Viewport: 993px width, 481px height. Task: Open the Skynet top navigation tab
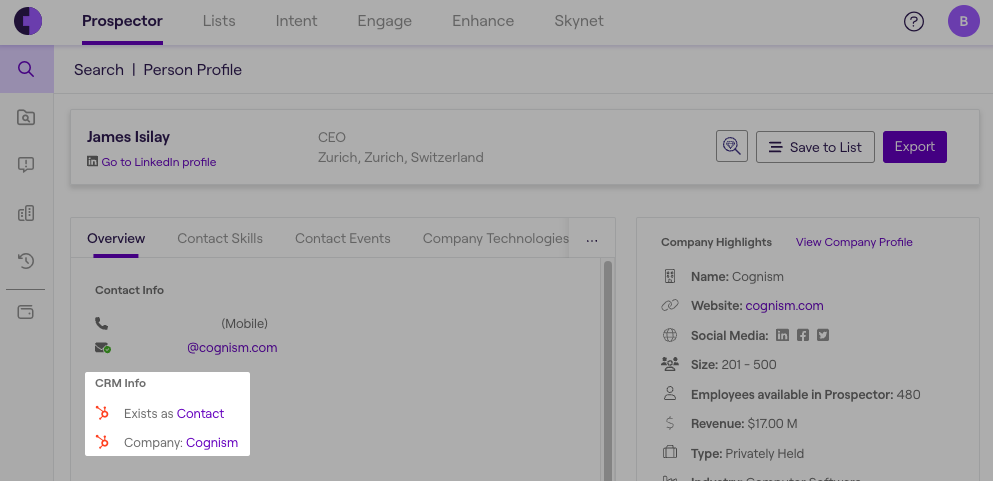coord(579,21)
